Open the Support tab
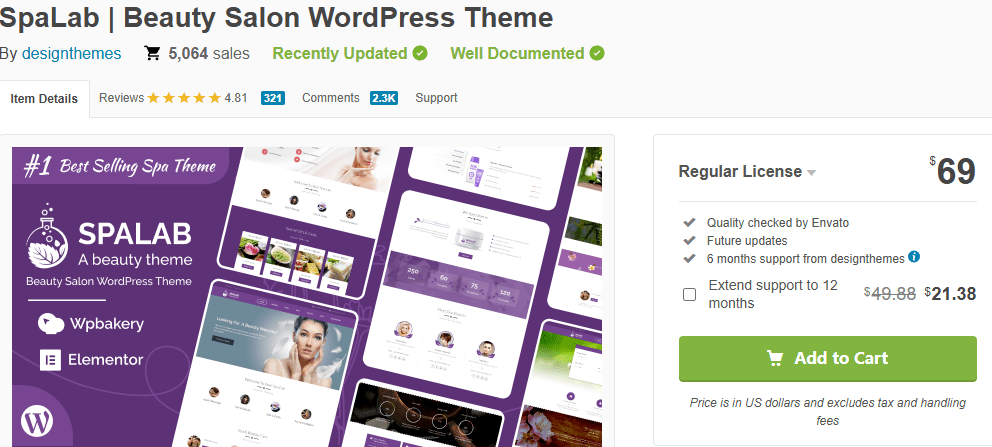 point(436,98)
